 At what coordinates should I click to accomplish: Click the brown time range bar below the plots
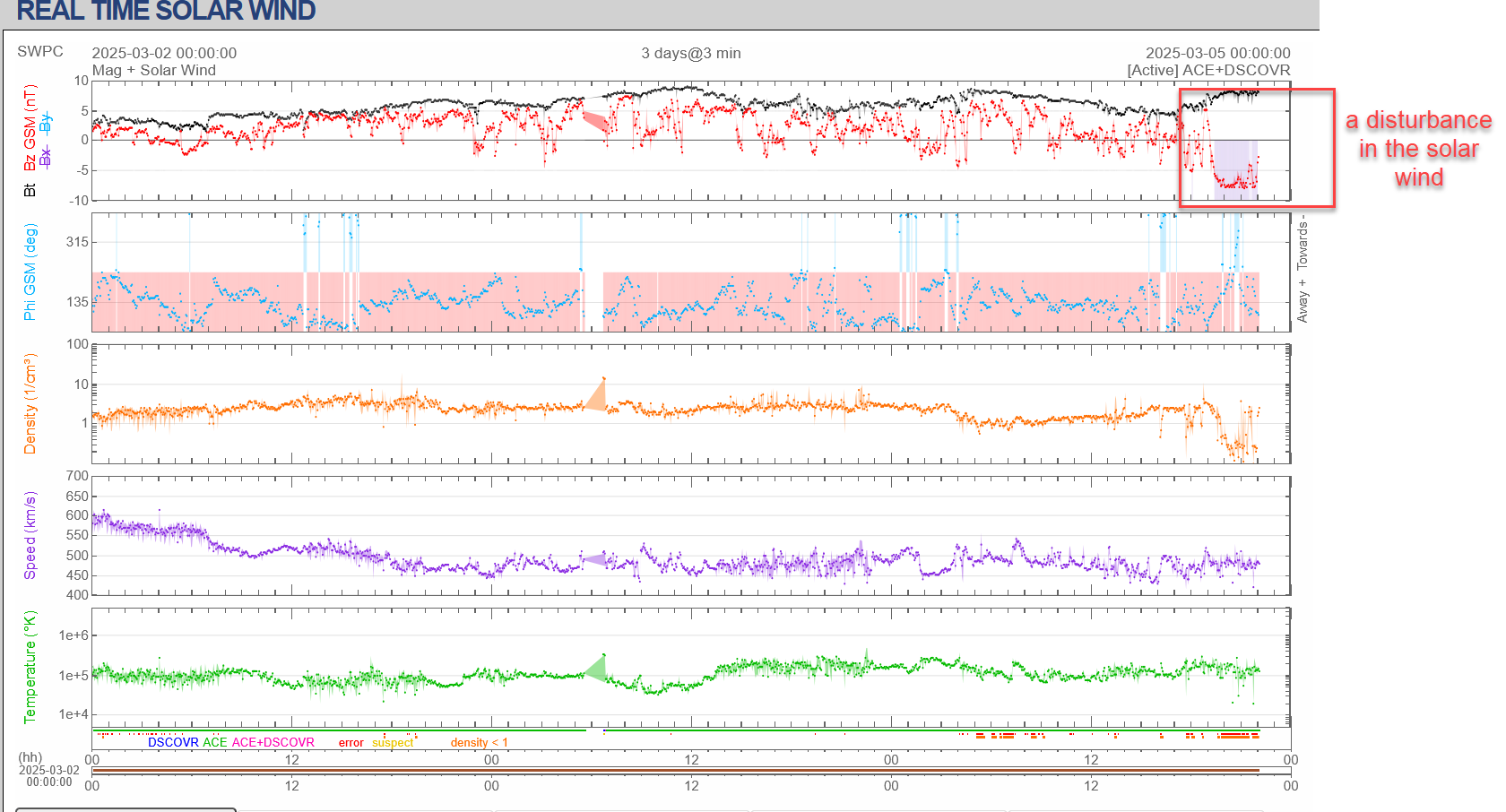676,771
